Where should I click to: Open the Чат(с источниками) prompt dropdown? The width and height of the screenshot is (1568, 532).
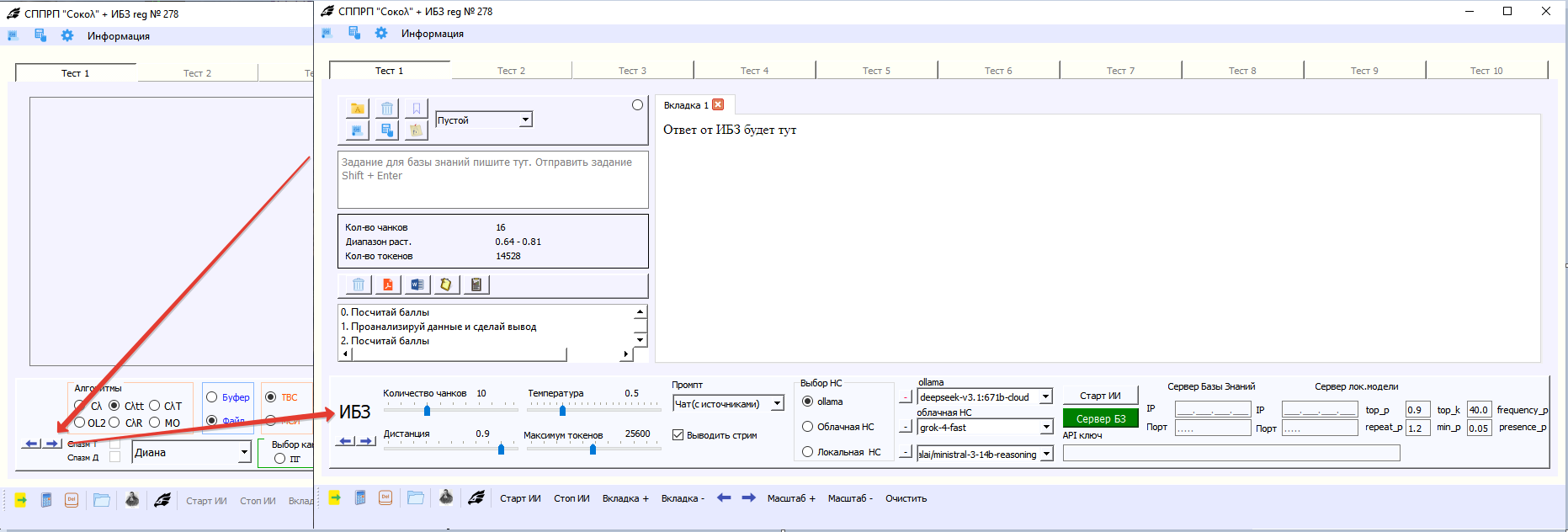[x=777, y=404]
